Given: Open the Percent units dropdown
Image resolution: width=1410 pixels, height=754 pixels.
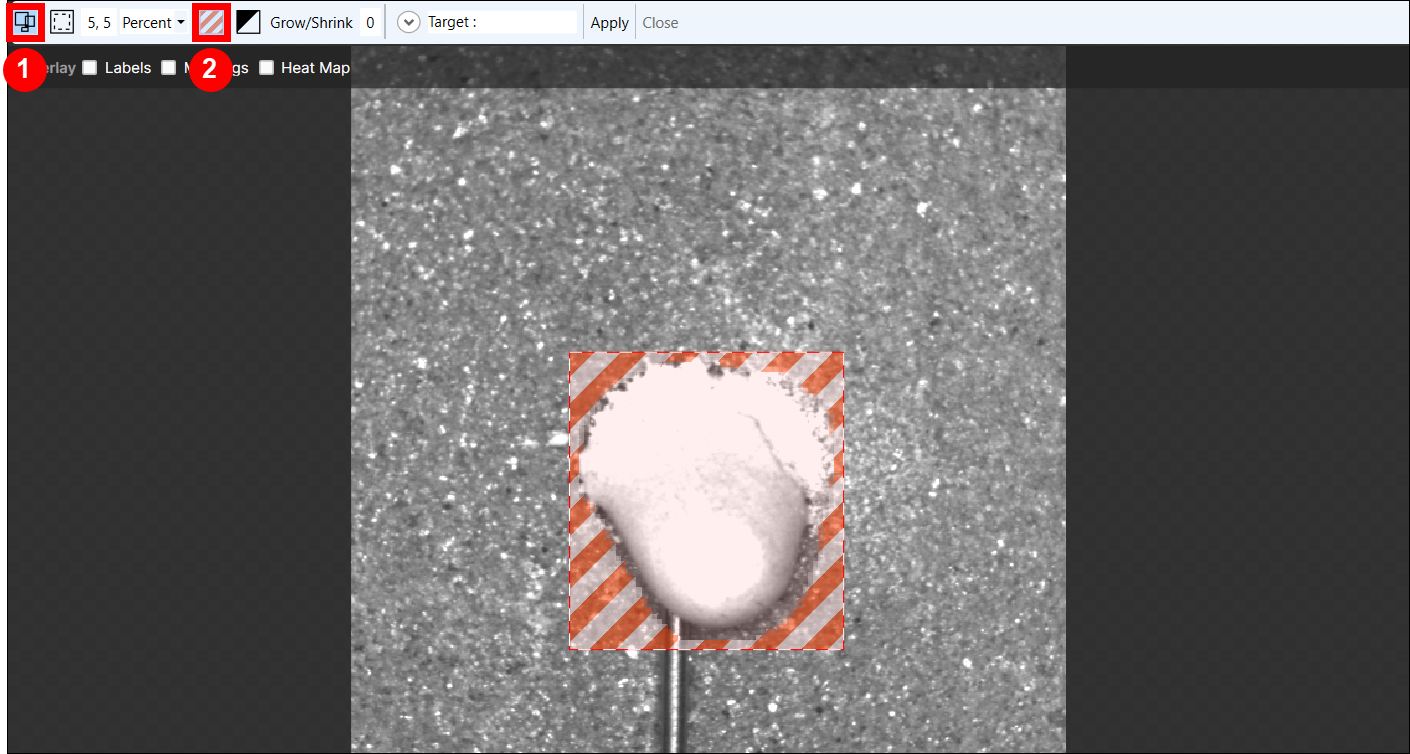Looking at the screenshot, I should [x=153, y=22].
